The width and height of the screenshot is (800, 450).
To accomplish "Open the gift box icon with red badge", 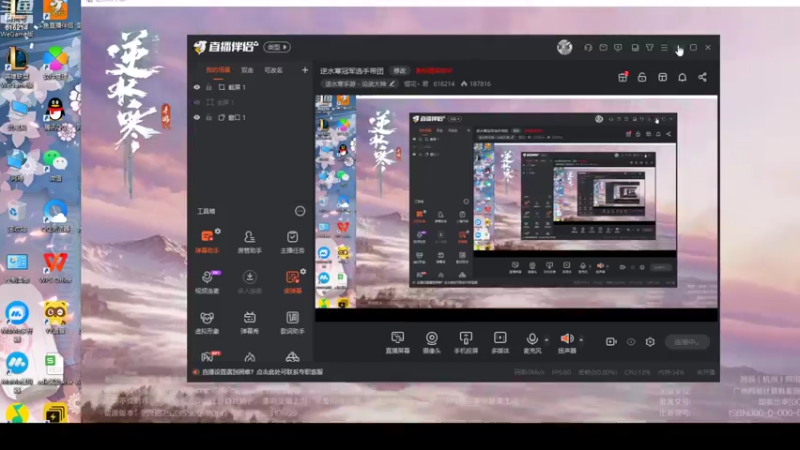I will point(623,77).
